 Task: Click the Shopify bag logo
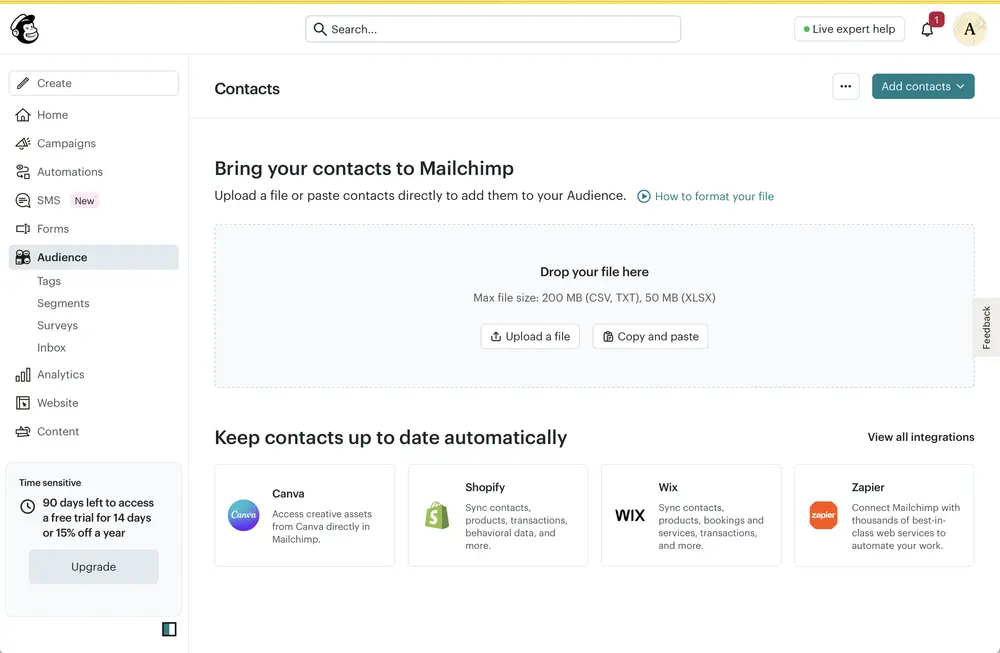point(437,515)
